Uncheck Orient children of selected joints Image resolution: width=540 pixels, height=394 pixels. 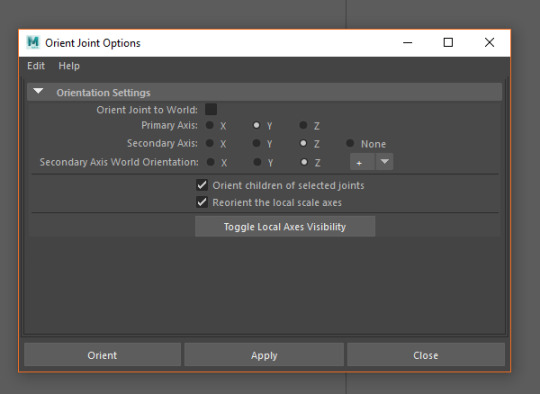point(202,185)
